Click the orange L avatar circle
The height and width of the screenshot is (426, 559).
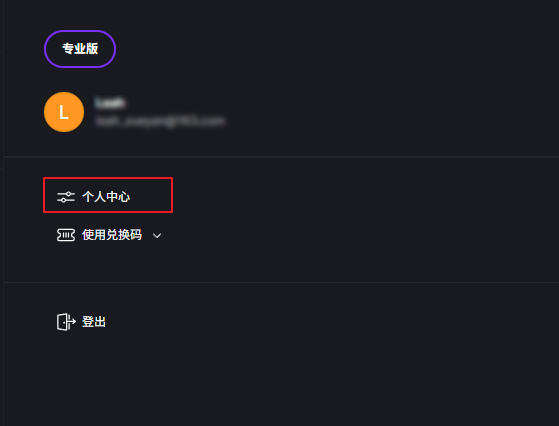(x=64, y=112)
